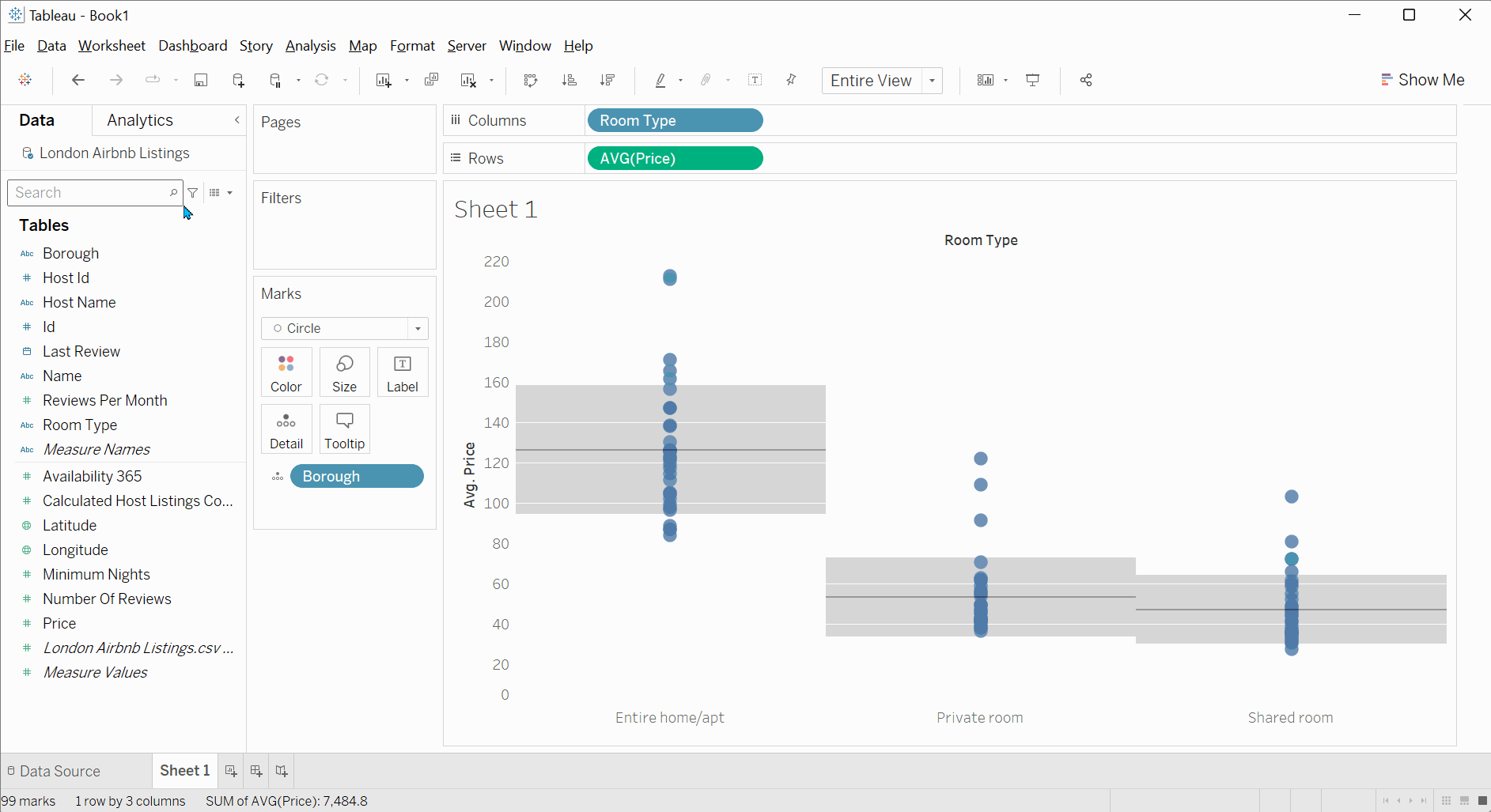Click the Tooltip button in Marks card
The width and height of the screenshot is (1491, 812).
[345, 429]
